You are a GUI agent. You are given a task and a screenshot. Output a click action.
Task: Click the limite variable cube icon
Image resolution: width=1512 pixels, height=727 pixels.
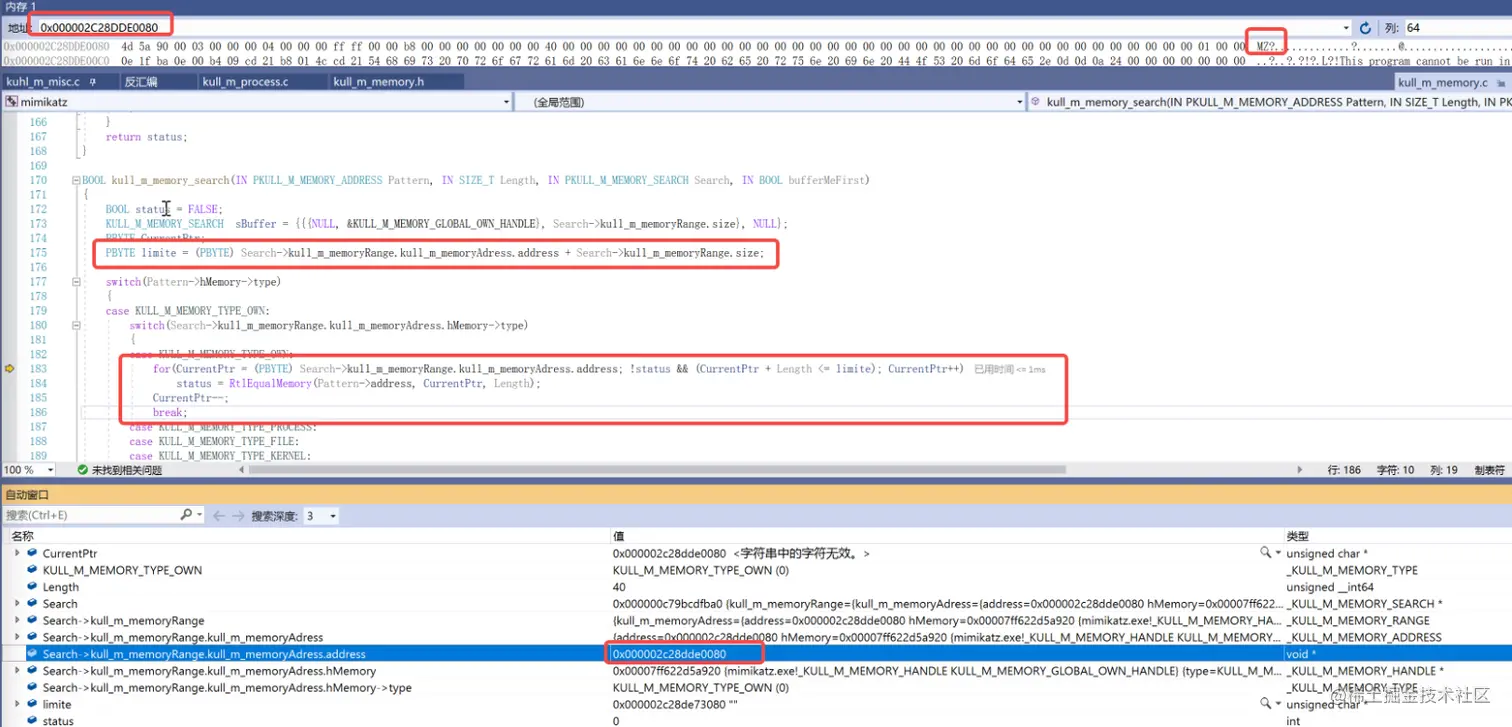pyautogui.click(x=32, y=705)
